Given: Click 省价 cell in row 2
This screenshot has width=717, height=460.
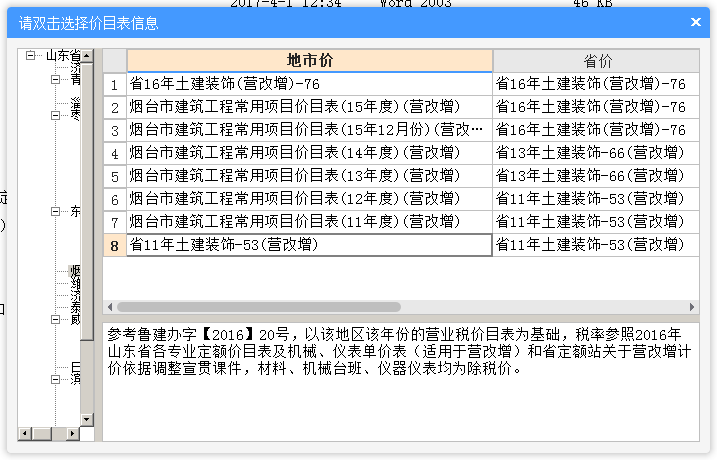Looking at the screenshot, I should click(596, 107).
